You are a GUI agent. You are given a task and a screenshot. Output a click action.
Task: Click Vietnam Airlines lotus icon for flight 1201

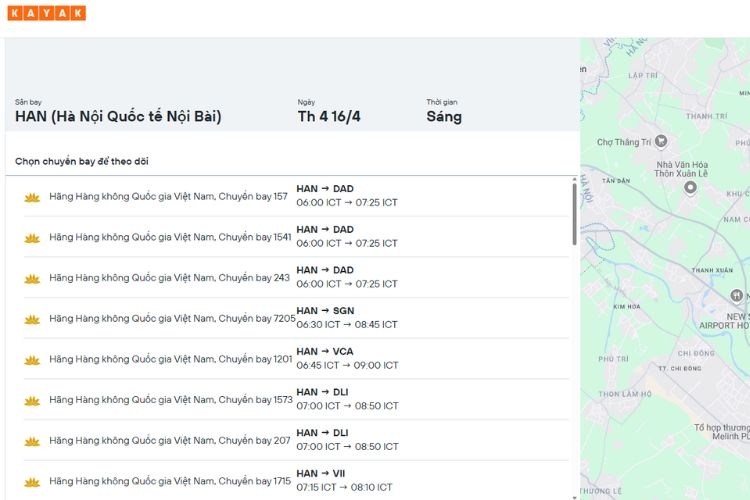coord(32,360)
